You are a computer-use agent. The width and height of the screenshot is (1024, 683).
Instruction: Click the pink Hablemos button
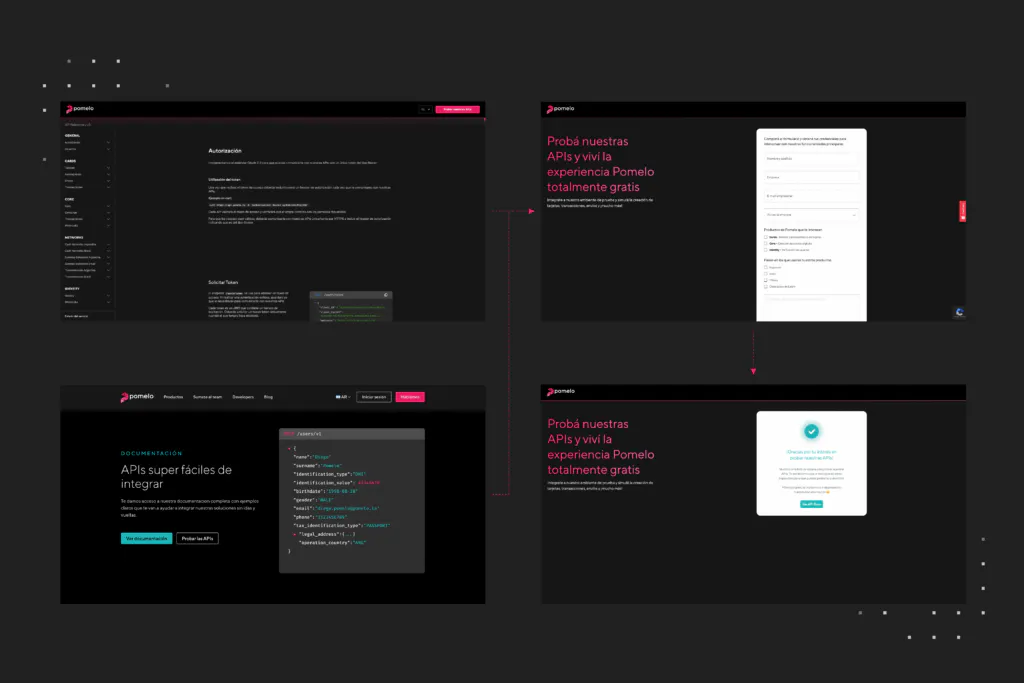point(410,397)
